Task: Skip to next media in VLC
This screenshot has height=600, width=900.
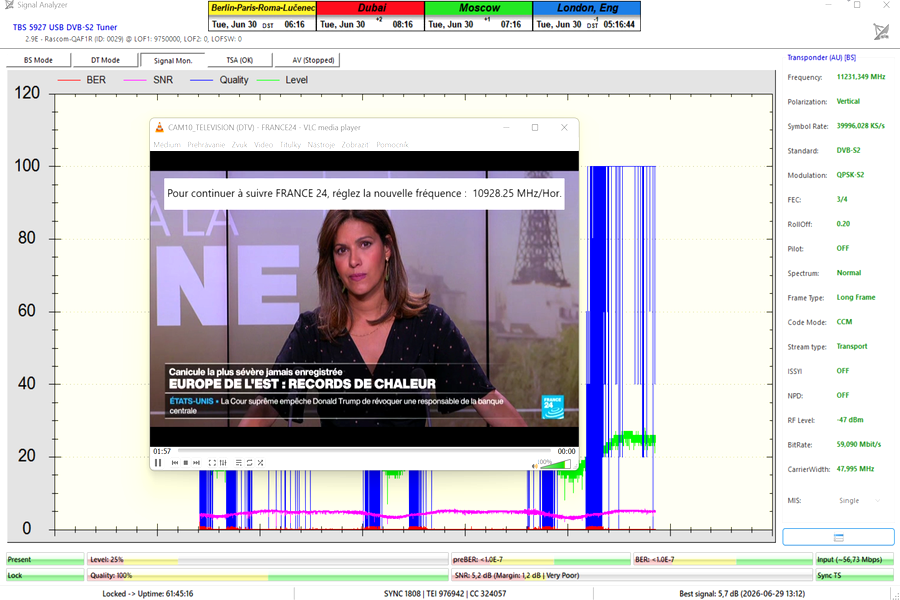Action: tap(196, 463)
